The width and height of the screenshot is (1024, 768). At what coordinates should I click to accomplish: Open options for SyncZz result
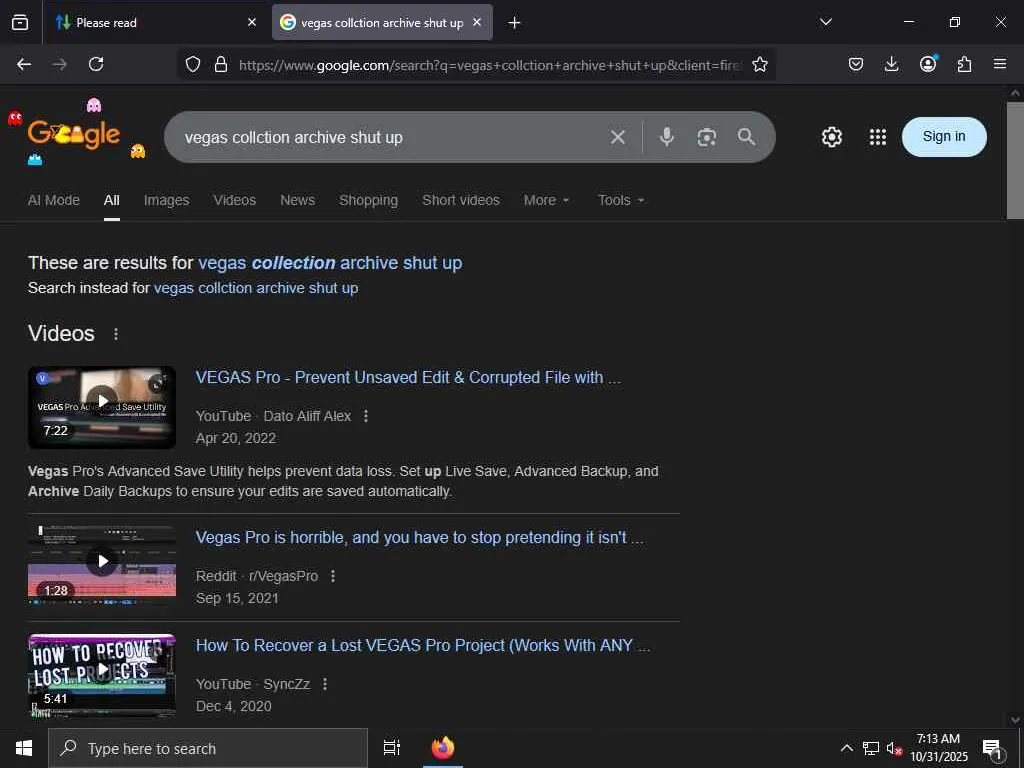[x=325, y=684]
